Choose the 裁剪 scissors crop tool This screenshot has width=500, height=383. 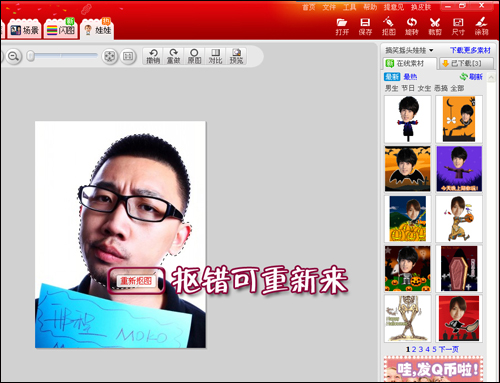[435, 27]
